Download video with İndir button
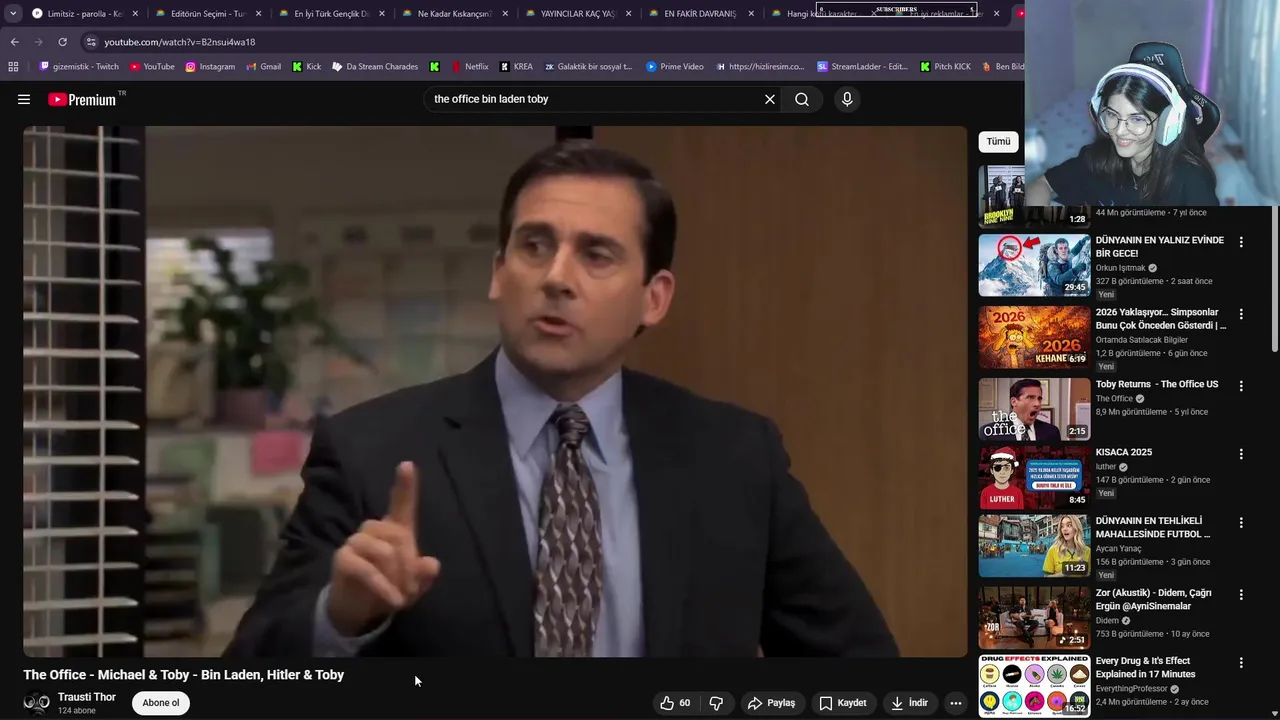The height and width of the screenshot is (720, 1280). 910,703
